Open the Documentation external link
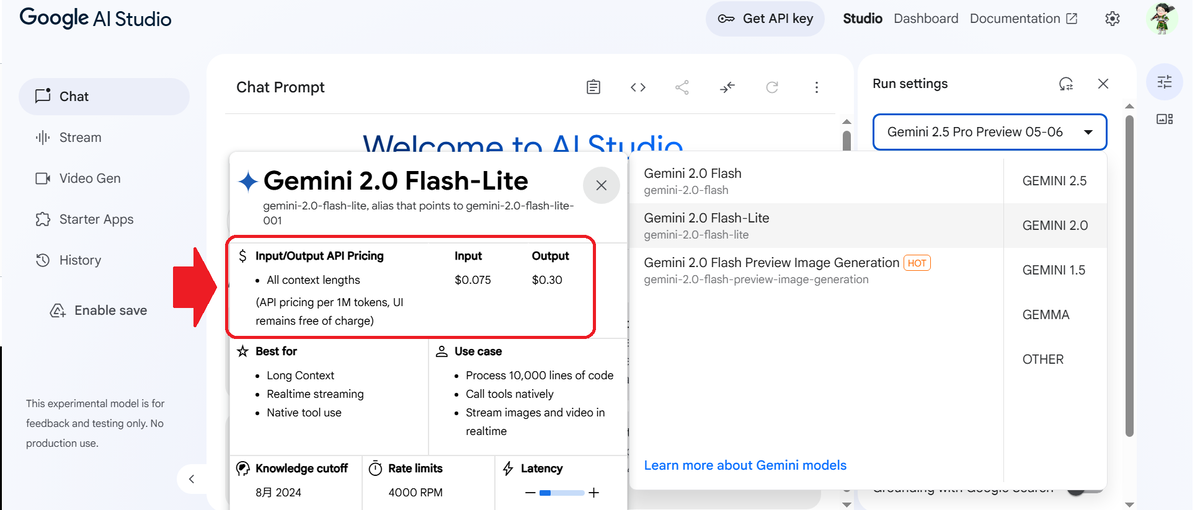Image resolution: width=1200 pixels, height=510 pixels. tap(1024, 18)
